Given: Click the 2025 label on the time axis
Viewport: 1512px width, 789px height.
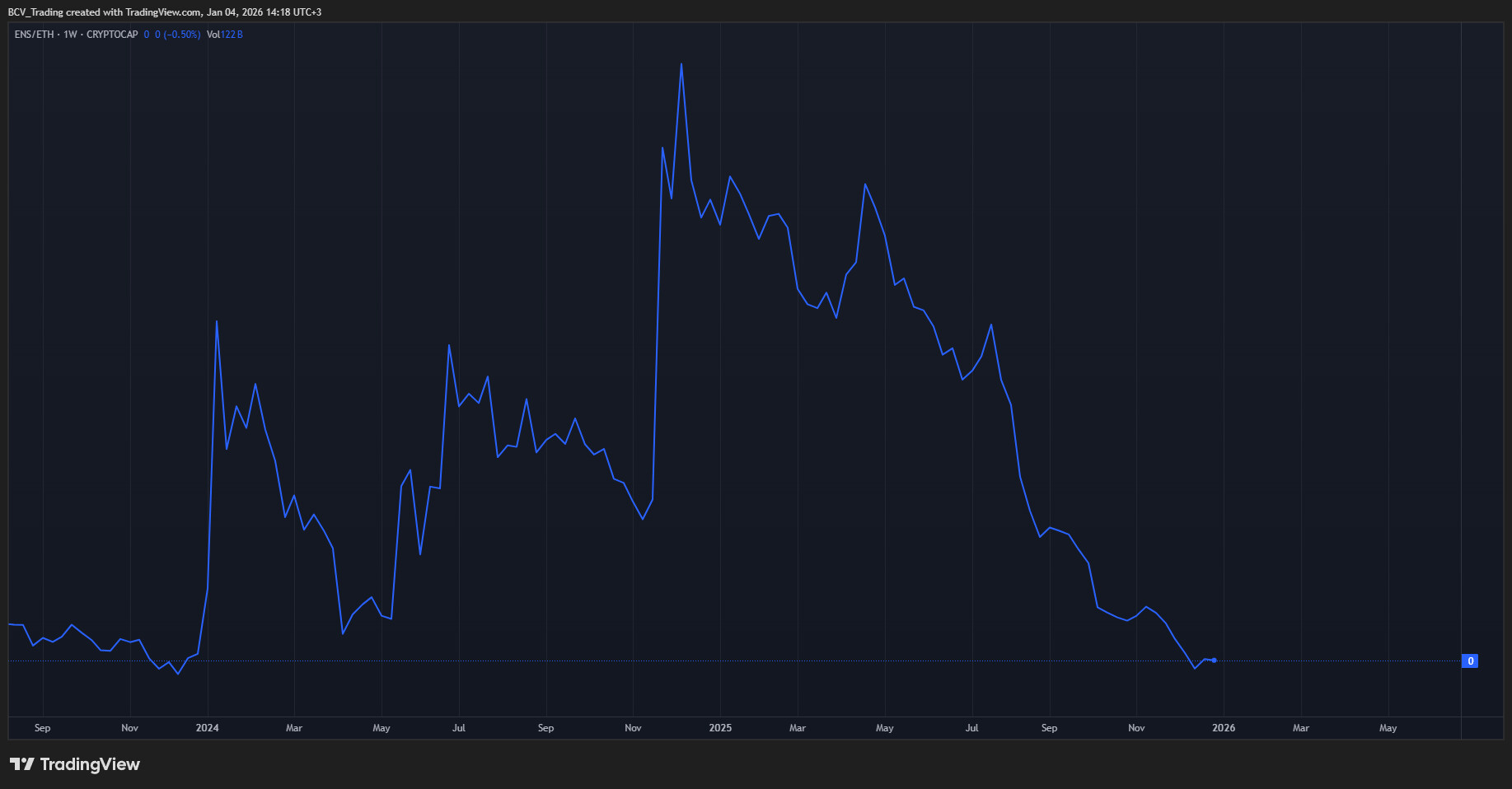Looking at the screenshot, I should [720, 728].
